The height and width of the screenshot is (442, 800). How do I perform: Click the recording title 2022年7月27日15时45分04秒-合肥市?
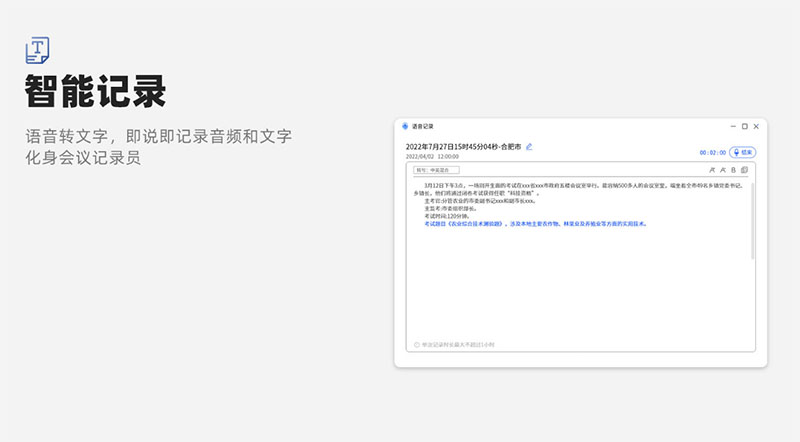click(463, 146)
